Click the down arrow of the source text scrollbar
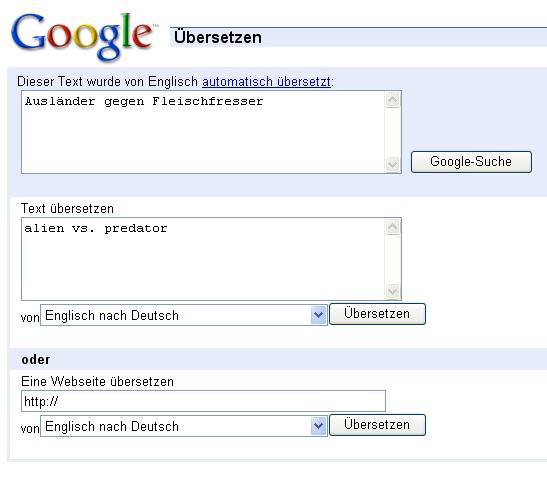Image resolution: width=547 pixels, height=477 pixels. 393,291
